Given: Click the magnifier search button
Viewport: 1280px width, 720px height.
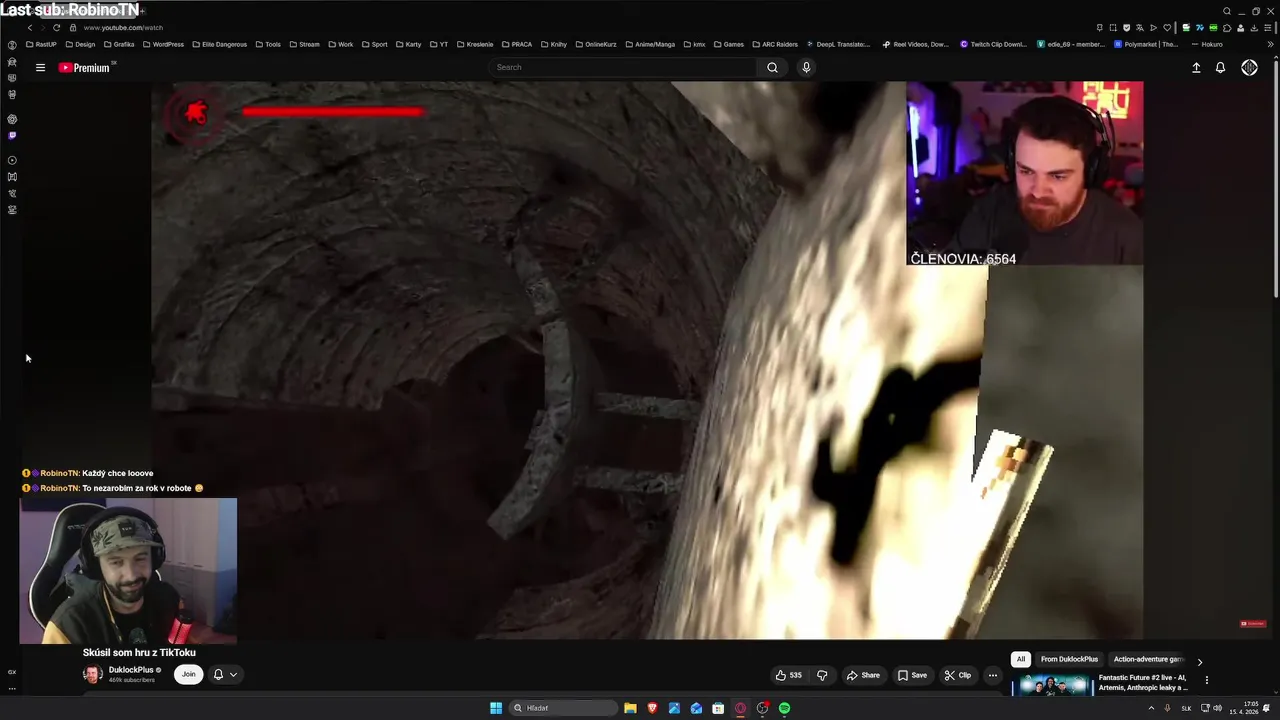Looking at the screenshot, I should tap(772, 67).
